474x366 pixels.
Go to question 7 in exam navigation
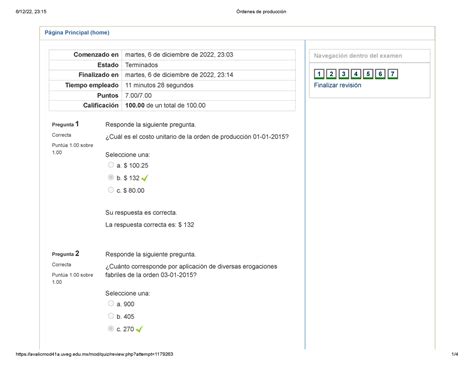coord(393,74)
